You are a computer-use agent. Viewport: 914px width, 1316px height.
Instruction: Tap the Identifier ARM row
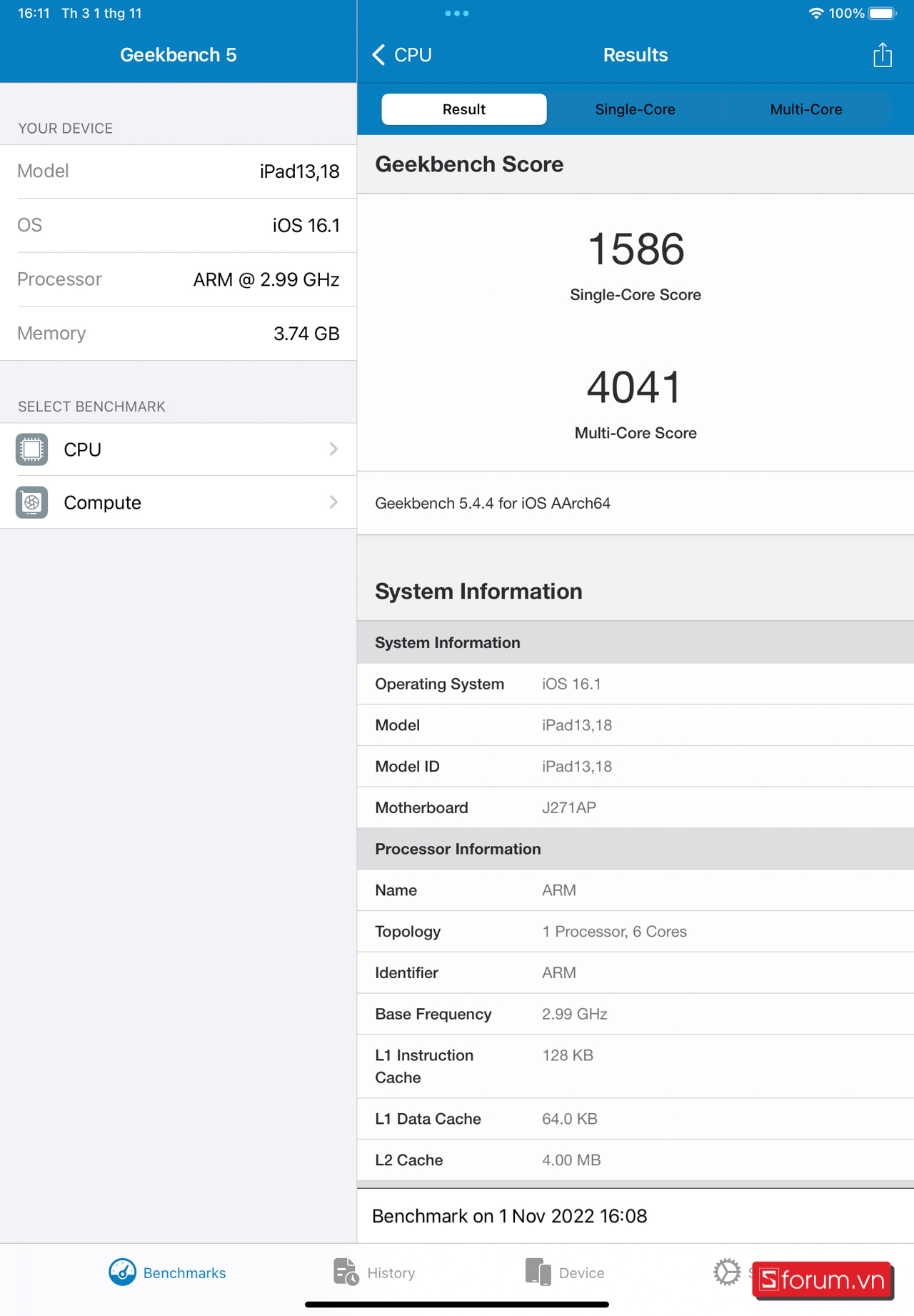coord(636,973)
